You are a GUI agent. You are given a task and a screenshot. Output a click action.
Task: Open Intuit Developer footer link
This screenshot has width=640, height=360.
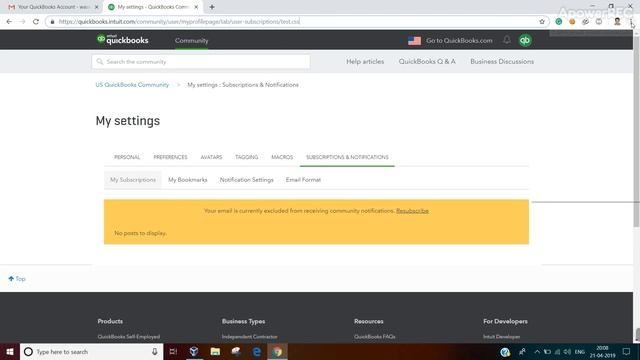point(501,337)
